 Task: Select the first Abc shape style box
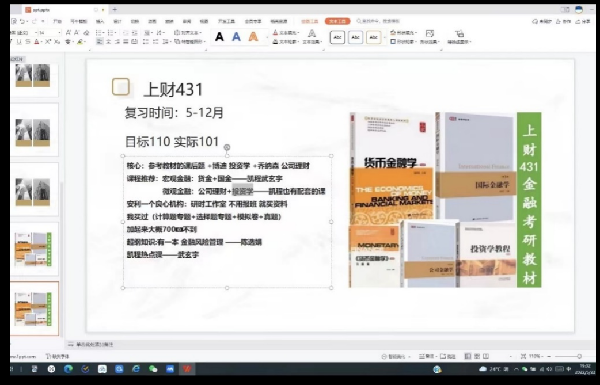click(x=337, y=37)
